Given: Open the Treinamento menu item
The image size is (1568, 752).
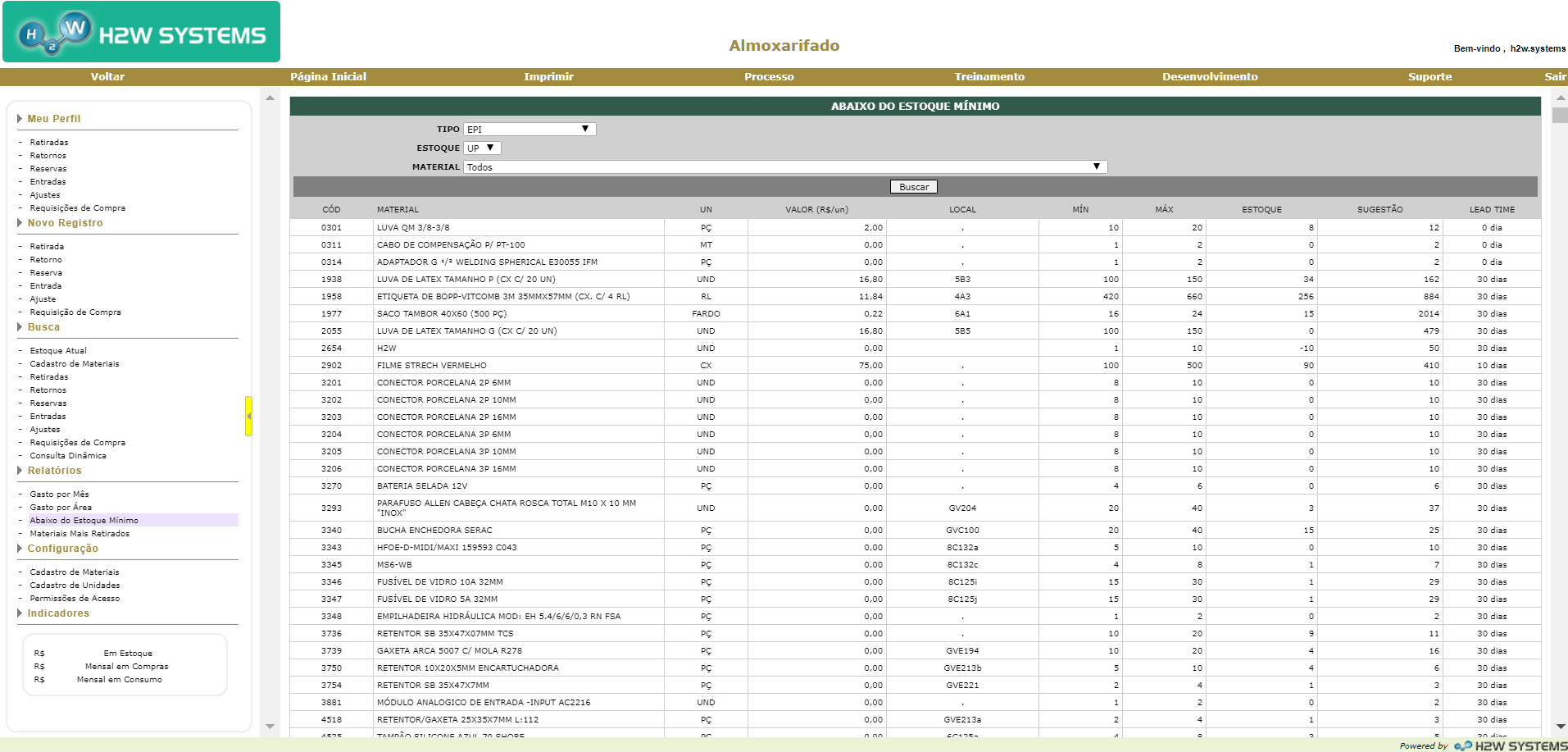Looking at the screenshot, I should point(989,77).
